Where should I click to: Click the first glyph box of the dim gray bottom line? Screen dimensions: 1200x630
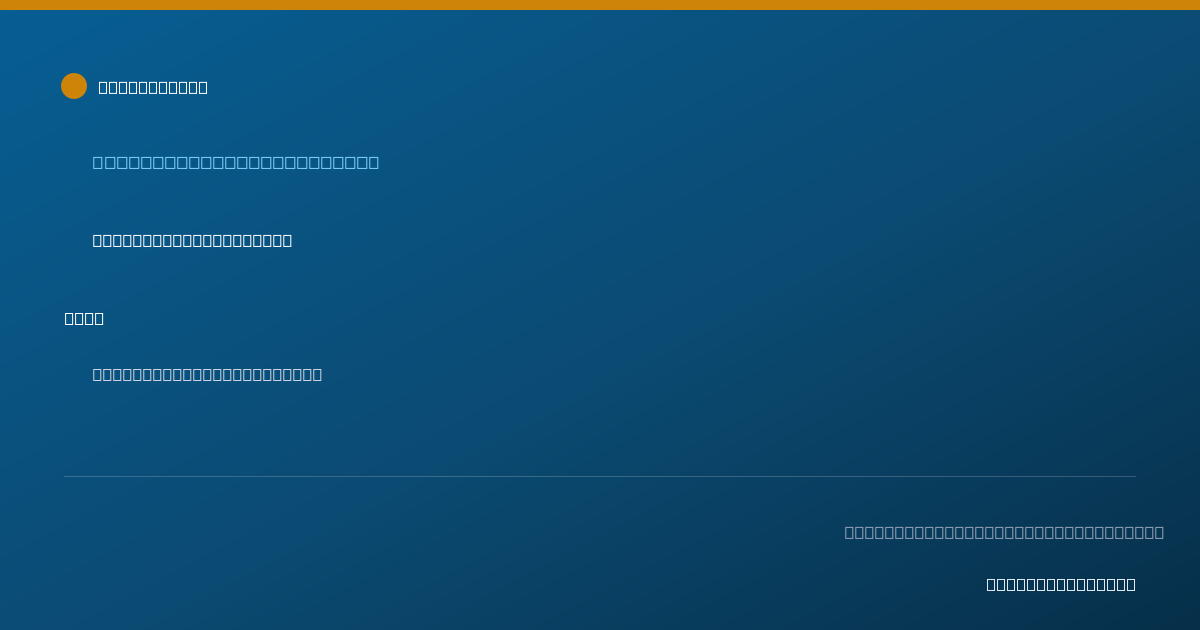[850, 532]
